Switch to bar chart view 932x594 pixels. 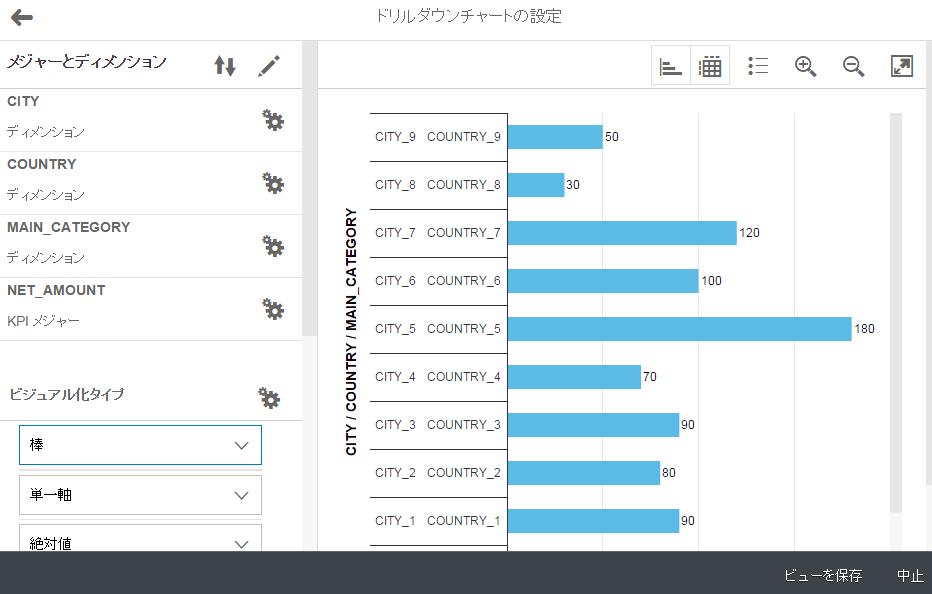tap(671, 66)
